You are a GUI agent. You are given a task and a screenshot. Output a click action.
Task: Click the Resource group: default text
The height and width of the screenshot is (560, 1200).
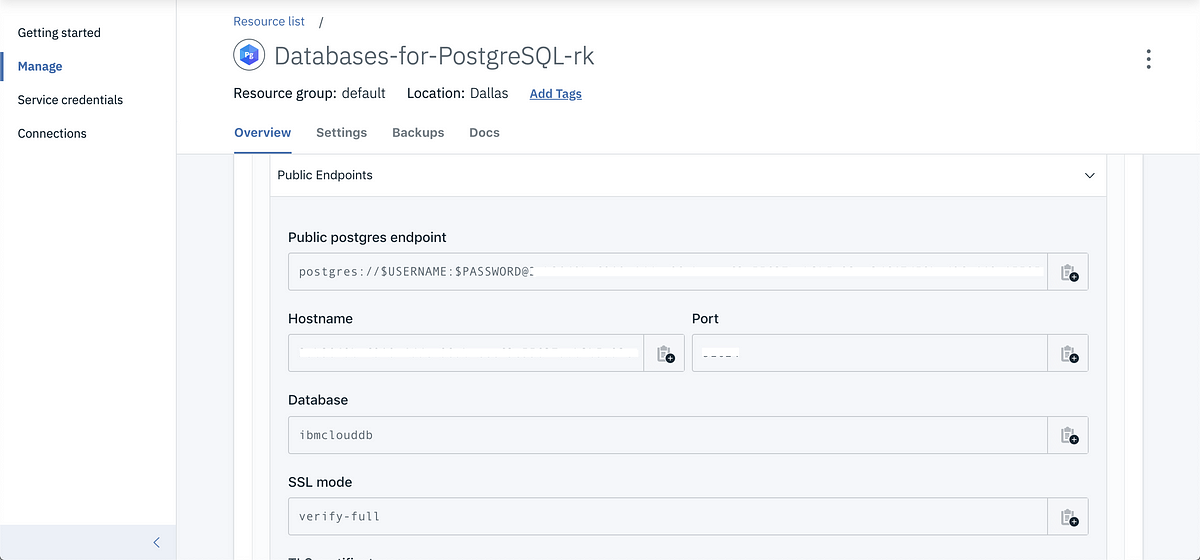point(309,93)
